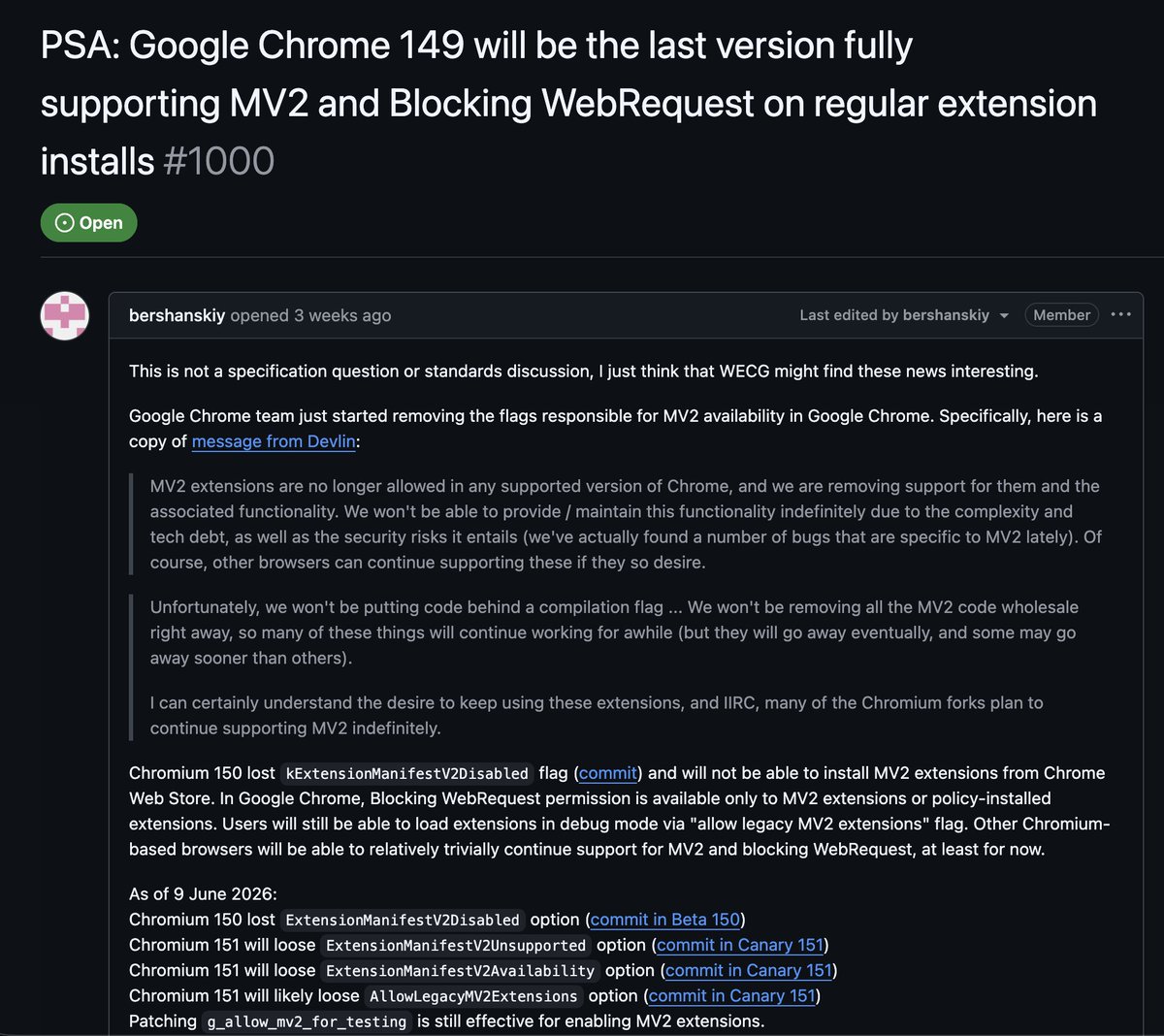The height and width of the screenshot is (1036, 1164).
Task: Click the ExtensionManifestV2Availability code text
Action: [461, 971]
